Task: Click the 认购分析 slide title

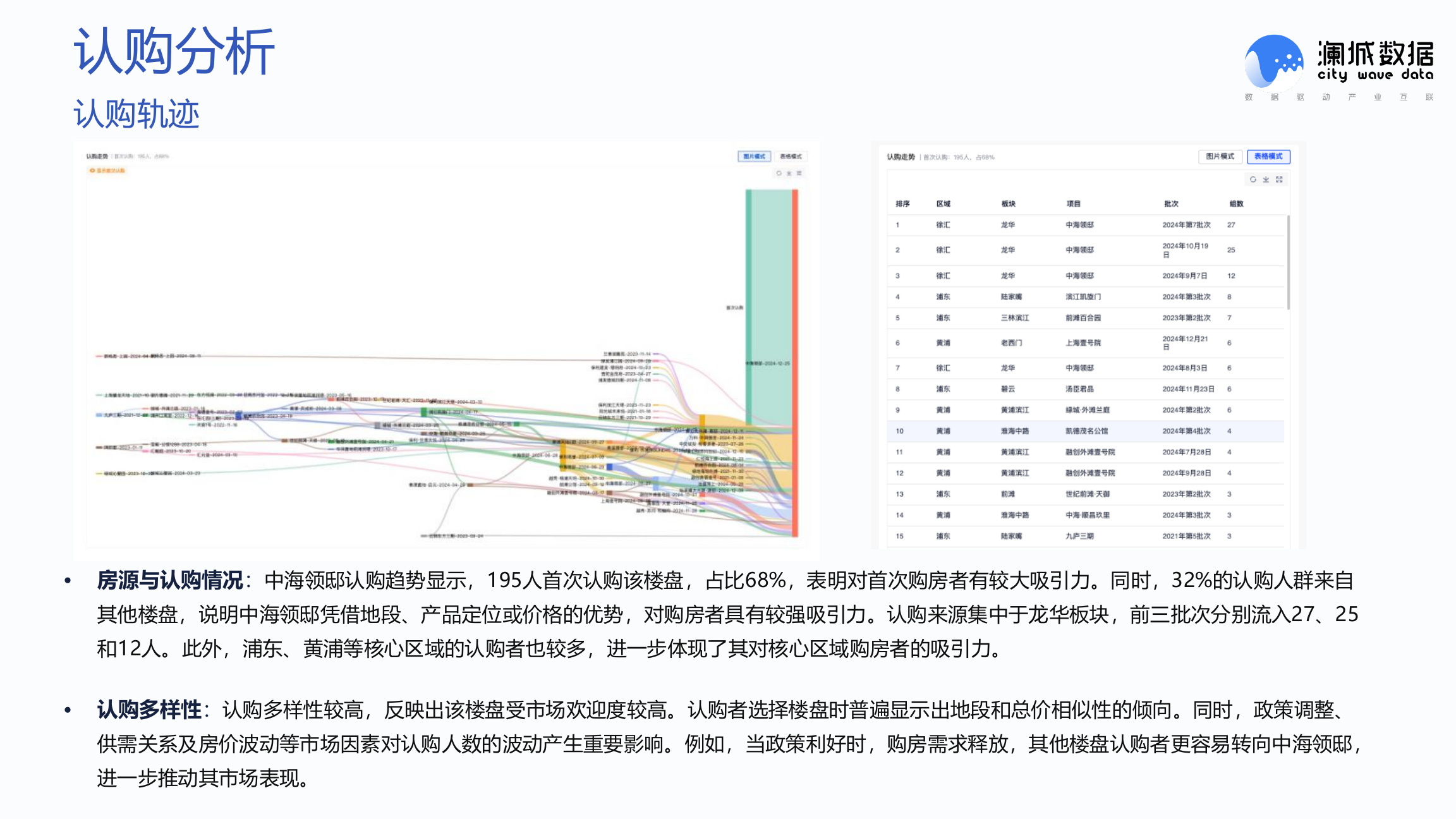Action: pyautogui.click(x=174, y=52)
